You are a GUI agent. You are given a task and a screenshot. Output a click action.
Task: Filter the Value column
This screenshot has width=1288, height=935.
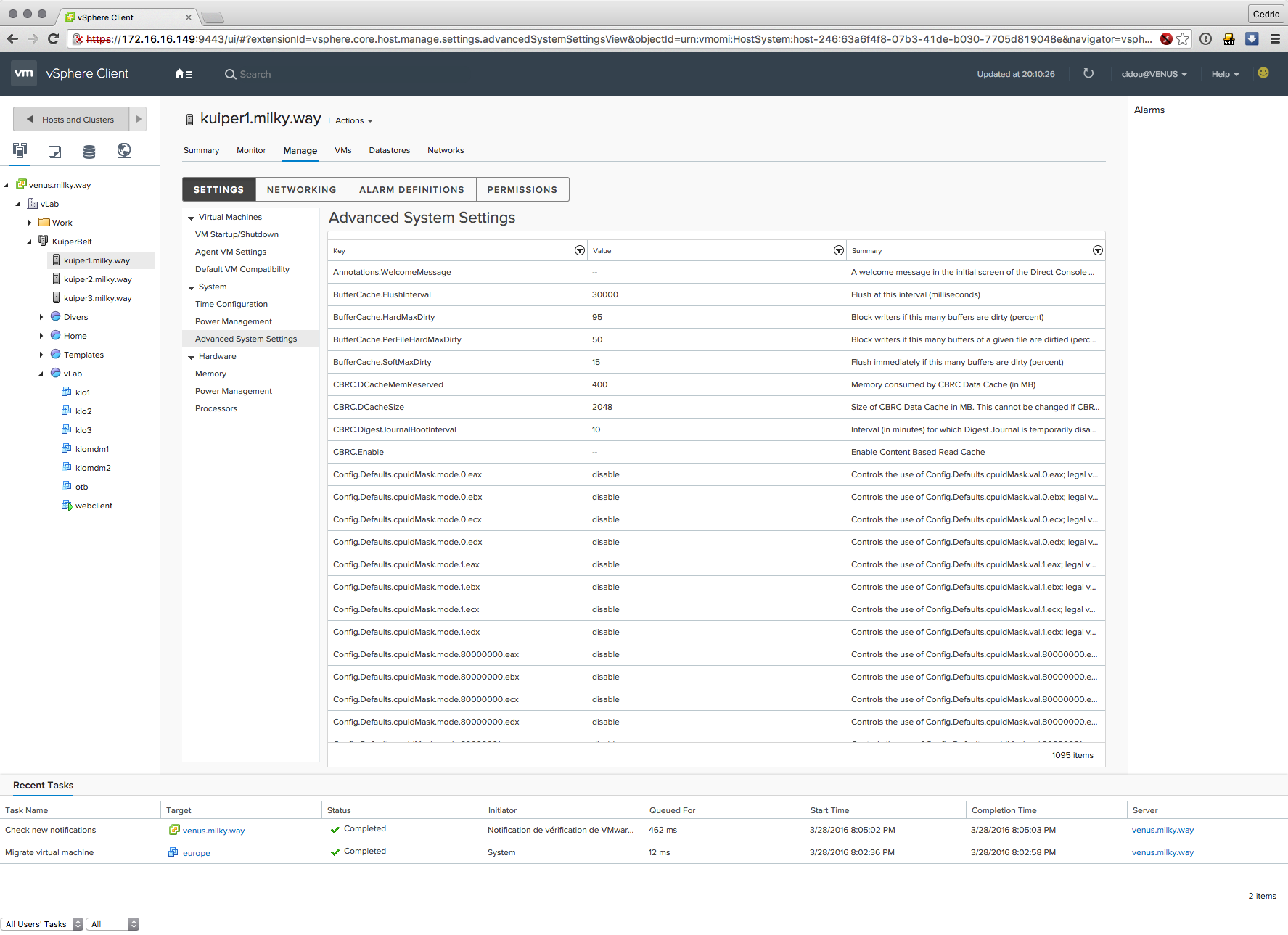pos(839,250)
